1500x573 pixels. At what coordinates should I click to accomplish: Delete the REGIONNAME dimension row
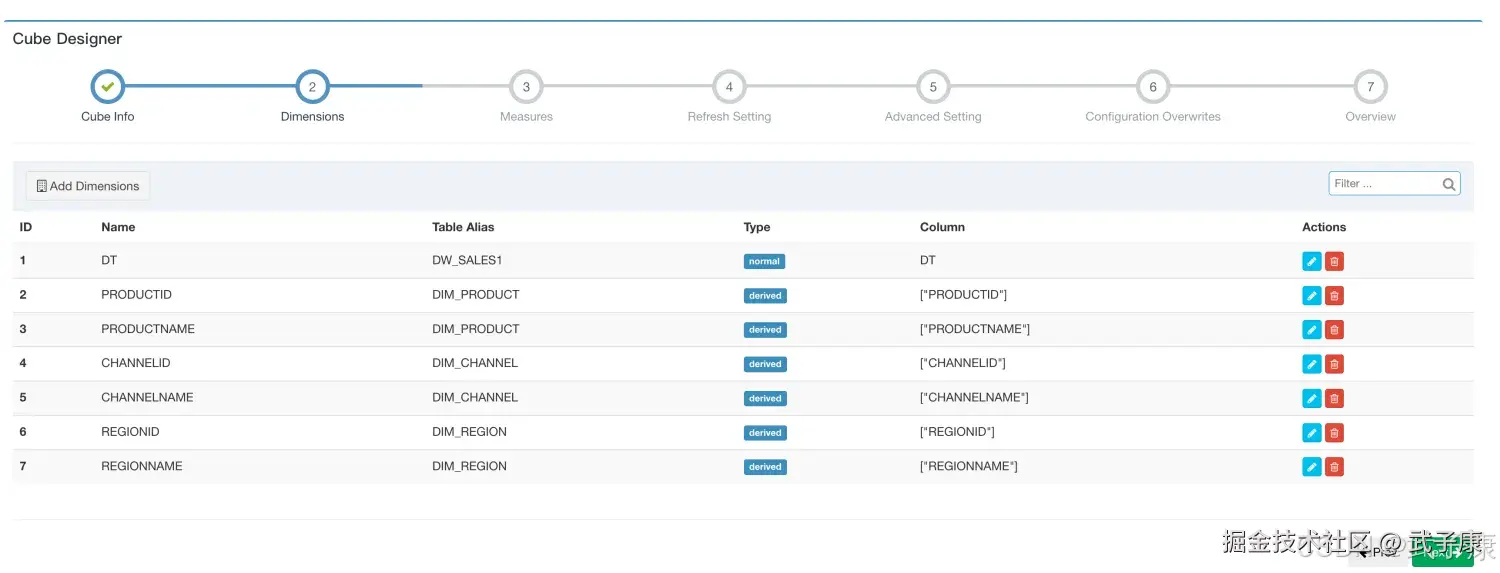1334,467
